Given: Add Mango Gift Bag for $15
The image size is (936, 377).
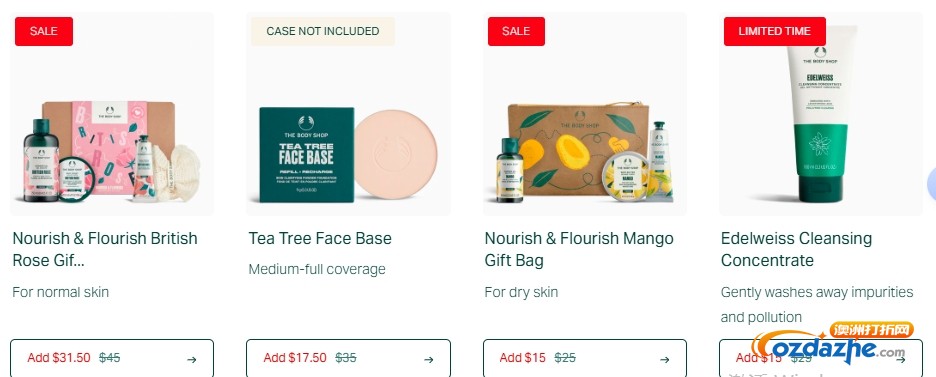Looking at the screenshot, I should (x=584, y=358).
